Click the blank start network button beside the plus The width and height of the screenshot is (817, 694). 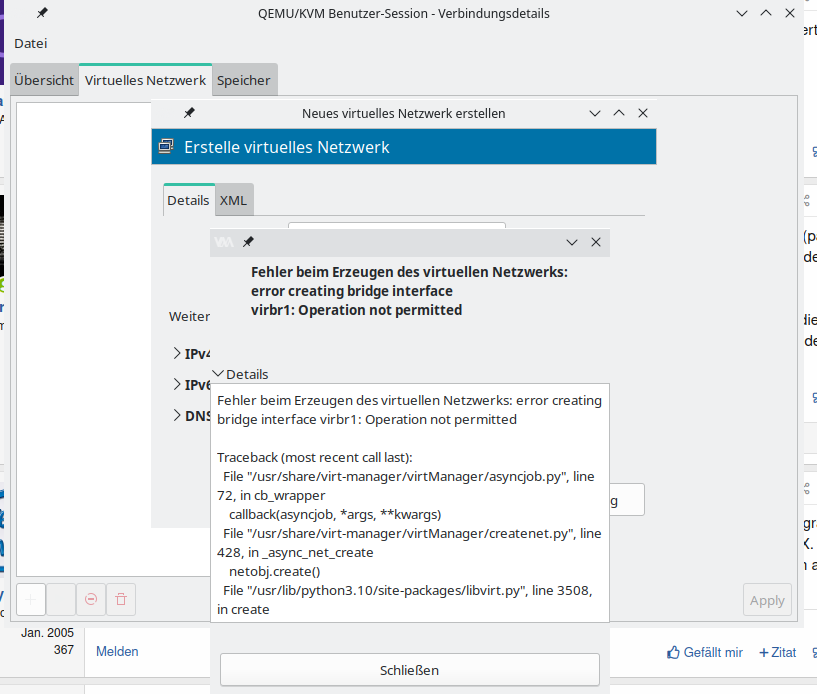click(x=61, y=599)
